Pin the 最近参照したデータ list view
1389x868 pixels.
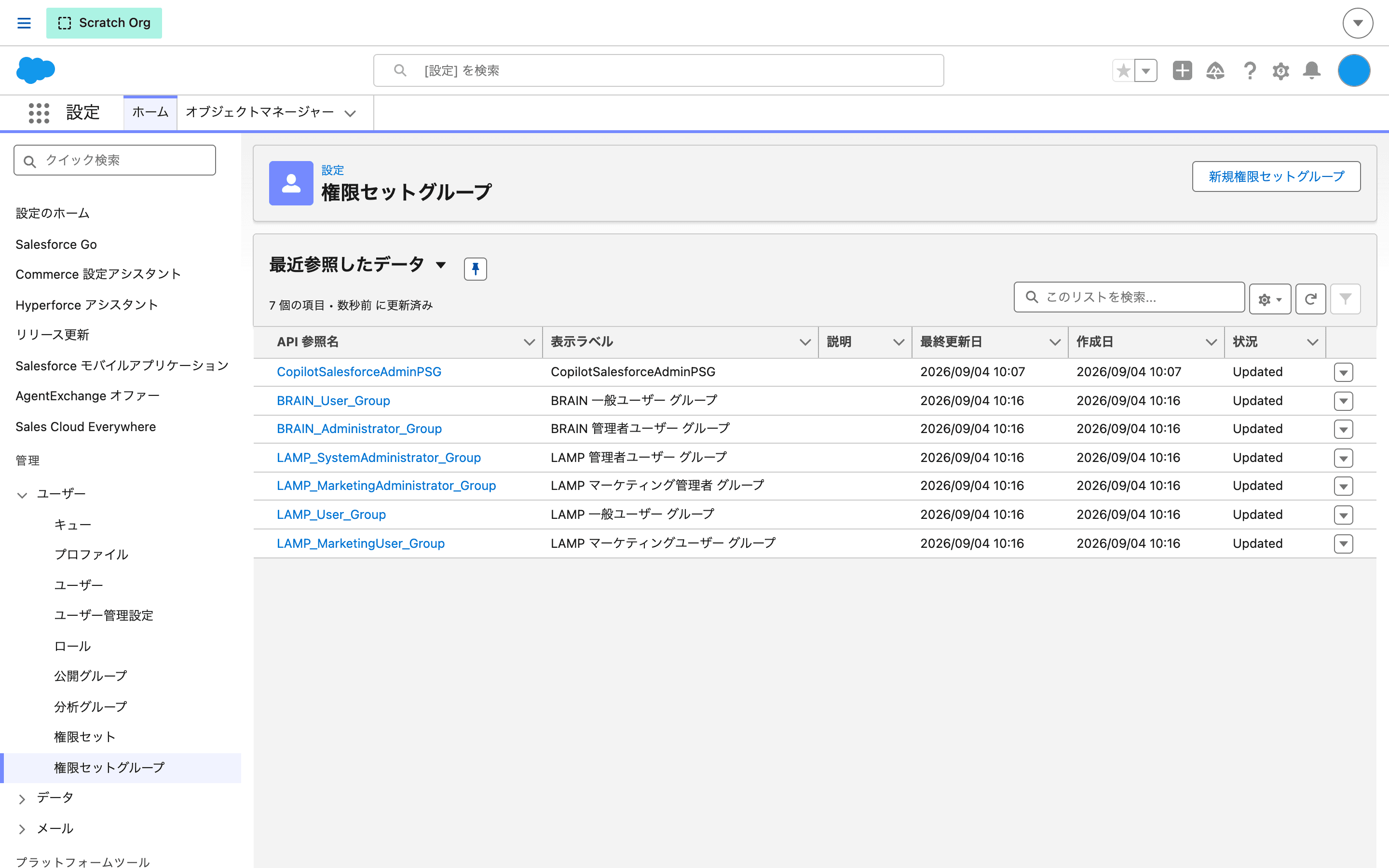coord(475,269)
